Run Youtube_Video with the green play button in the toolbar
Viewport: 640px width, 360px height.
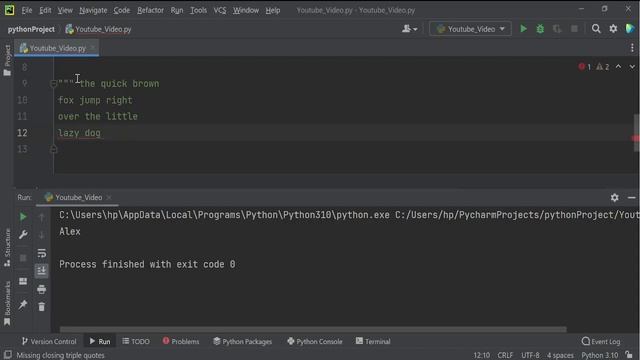[x=523, y=29]
